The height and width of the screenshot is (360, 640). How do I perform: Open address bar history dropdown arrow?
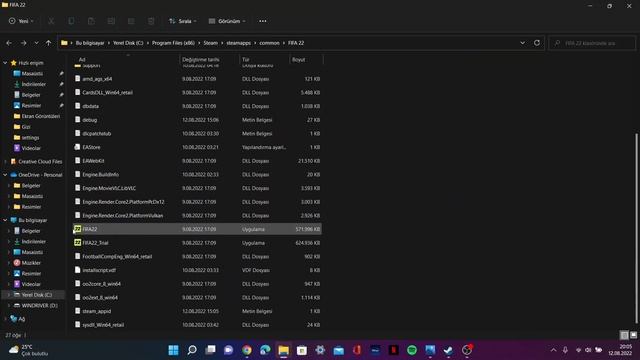(522, 43)
